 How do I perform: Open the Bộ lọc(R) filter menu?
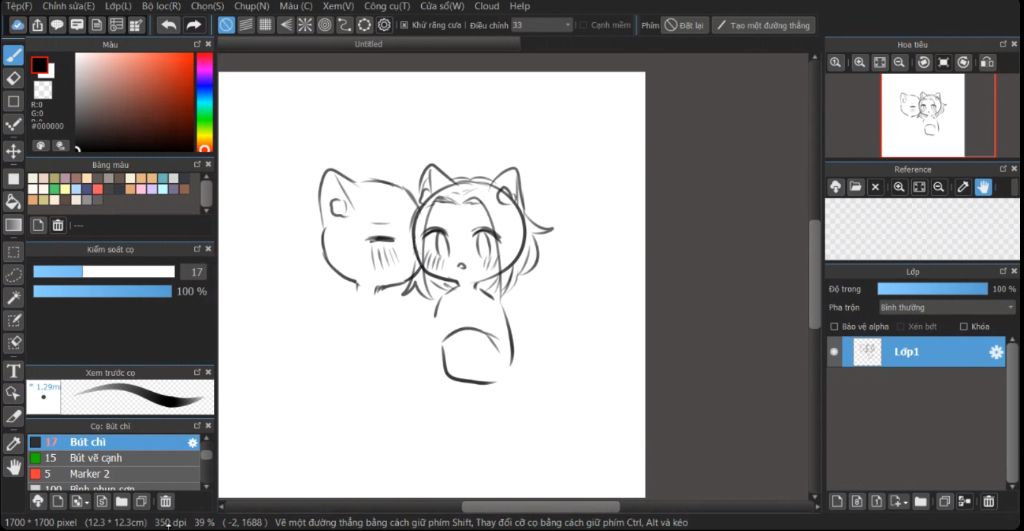pyautogui.click(x=161, y=6)
